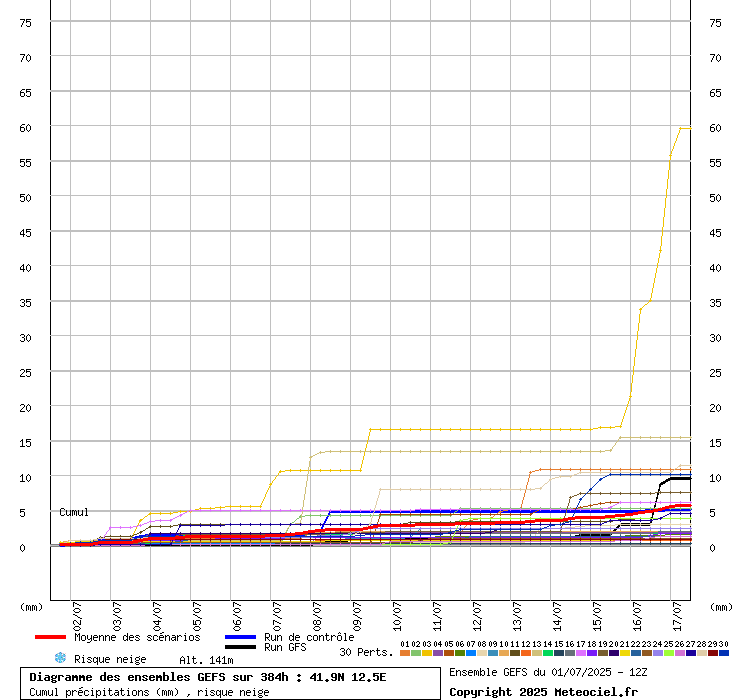Select perturbation 19 brown swatch
The width and height of the screenshot is (740, 700).
tap(602, 653)
